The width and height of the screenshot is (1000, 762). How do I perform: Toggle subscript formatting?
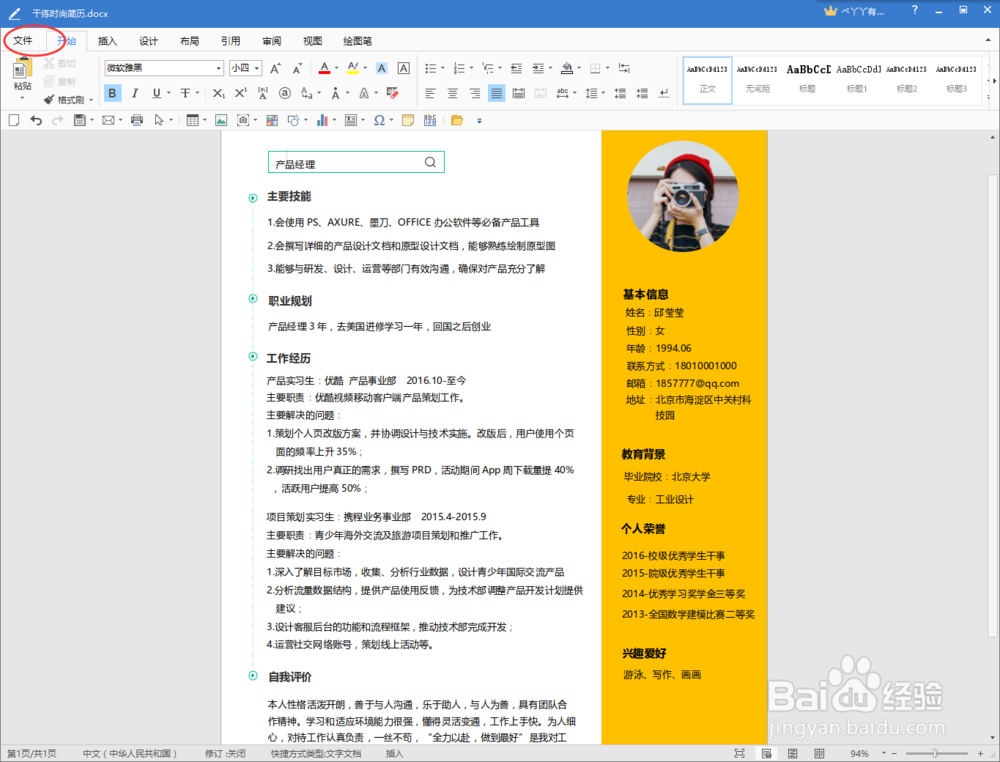click(218, 93)
